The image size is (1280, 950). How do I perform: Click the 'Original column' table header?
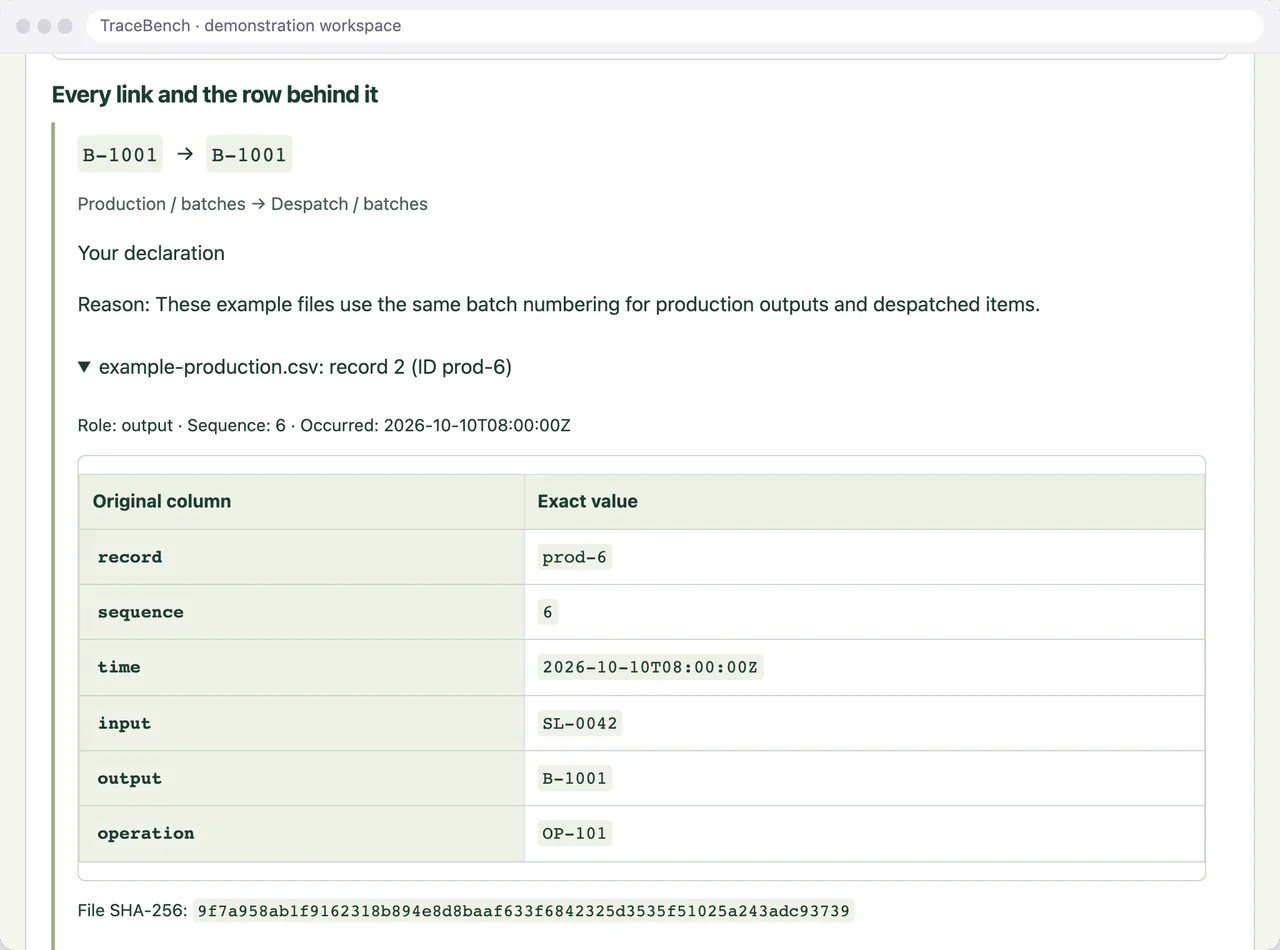302,502
